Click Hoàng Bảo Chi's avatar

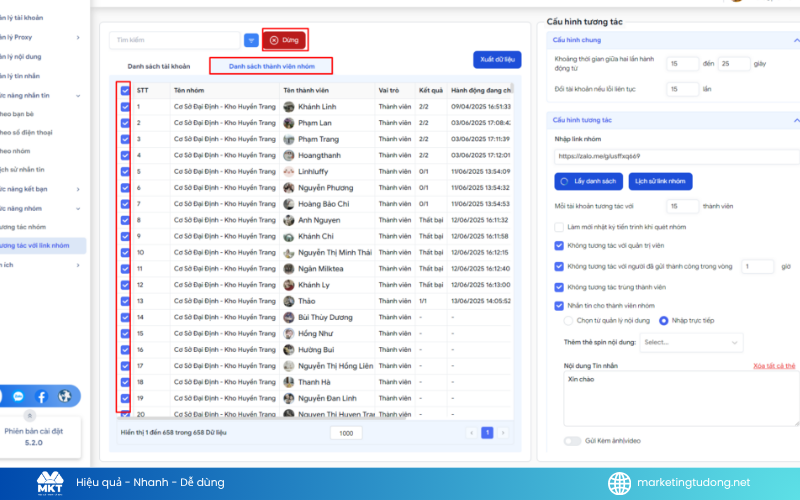click(x=289, y=204)
